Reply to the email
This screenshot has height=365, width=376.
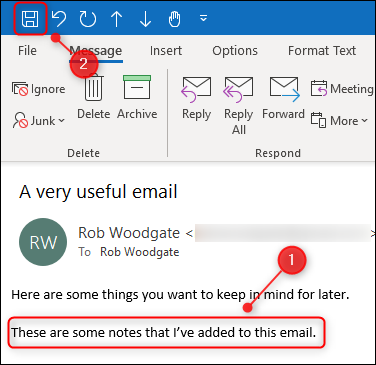coord(196,99)
